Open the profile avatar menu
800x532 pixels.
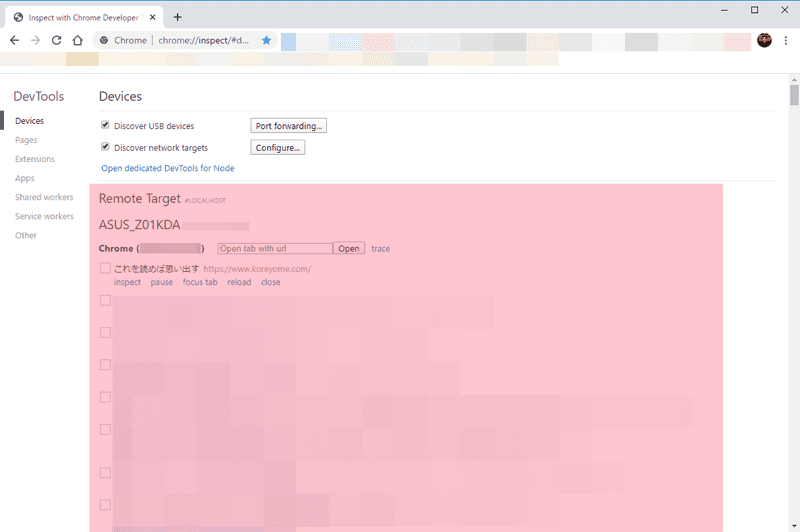(x=764, y=40)
